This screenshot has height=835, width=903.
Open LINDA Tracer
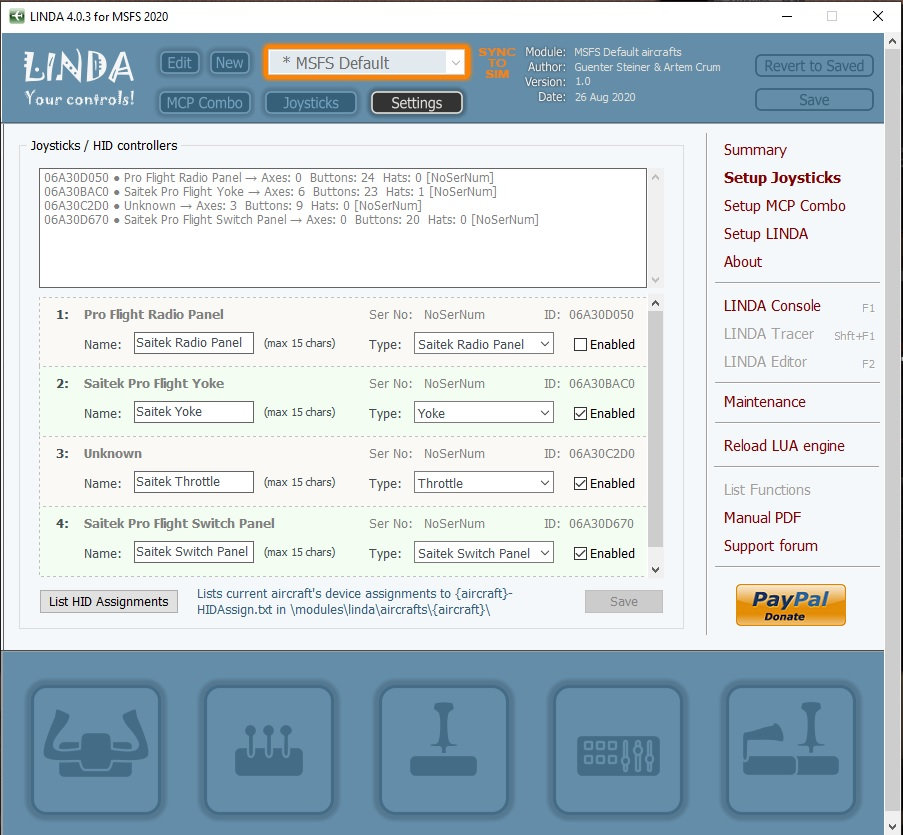point(768,333)
